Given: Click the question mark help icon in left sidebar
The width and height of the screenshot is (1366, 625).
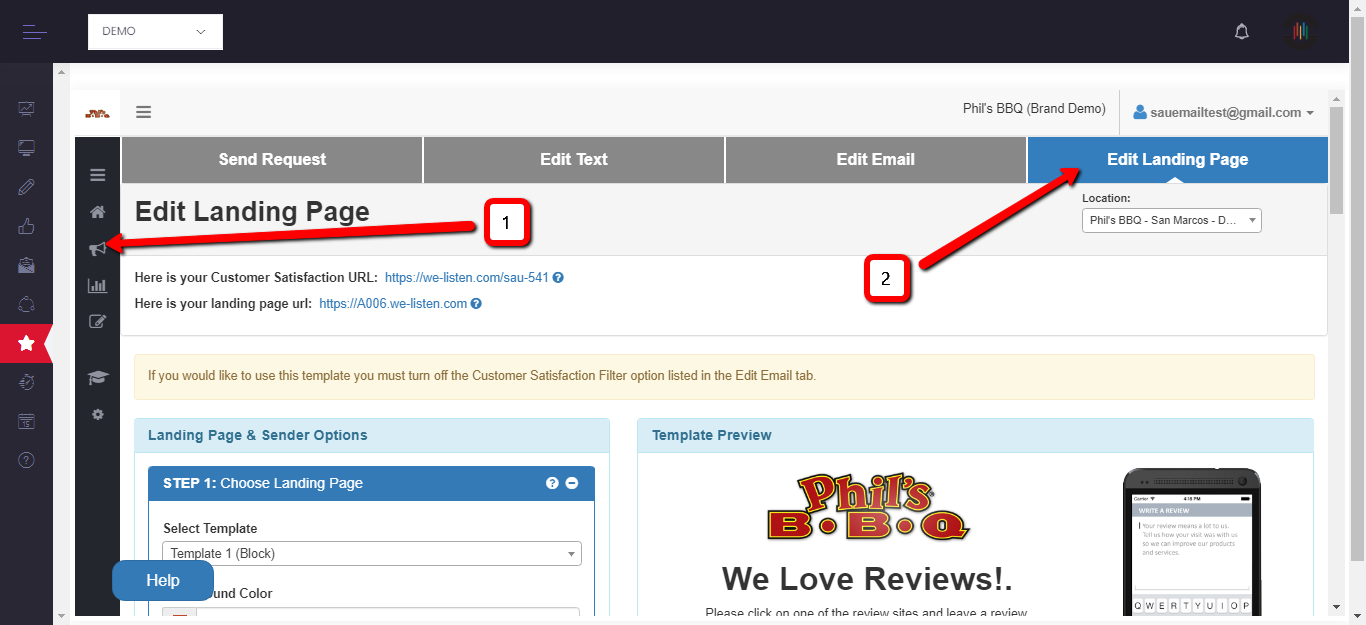Looking at the screenshot, I should coord(26,460).
